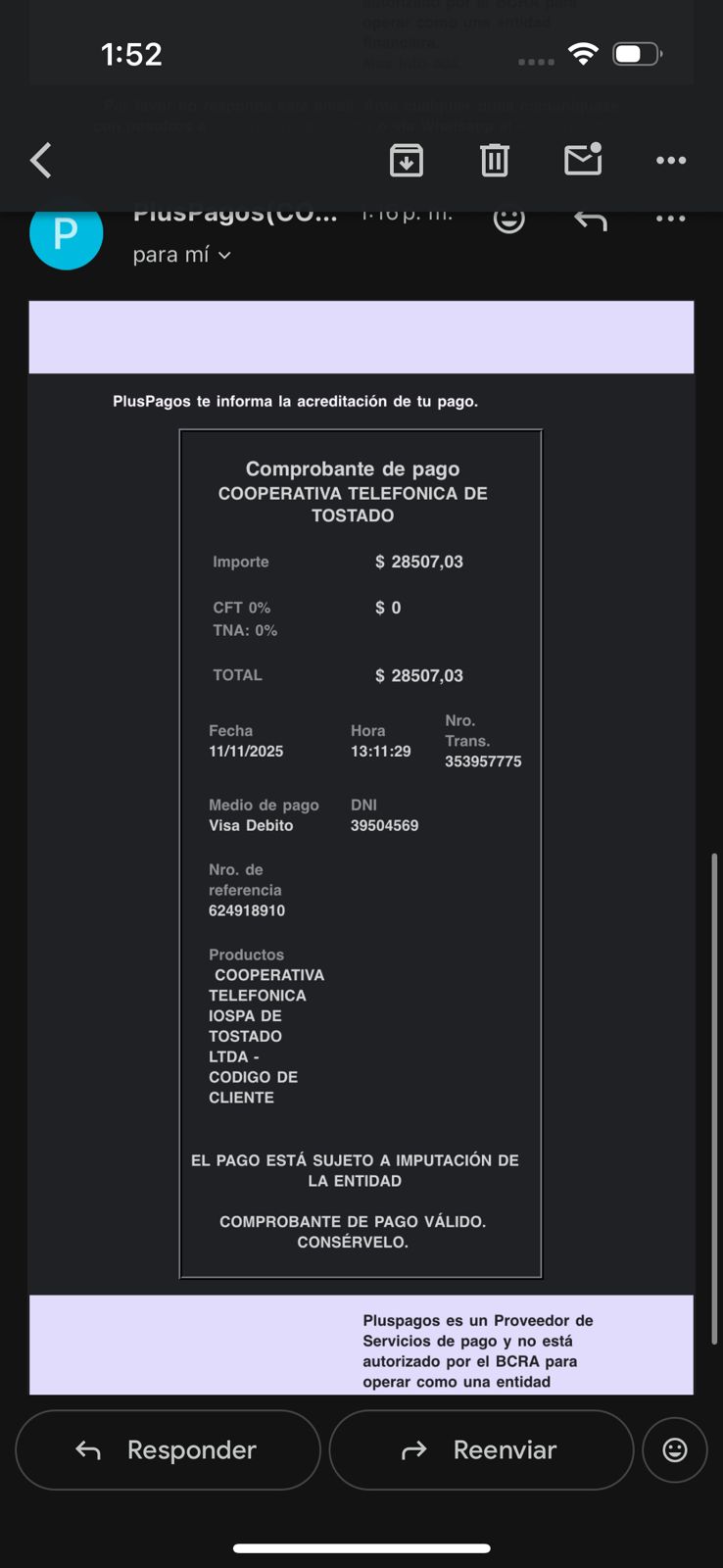
Task: Go back using the left chevron
Action: point(41,160)
